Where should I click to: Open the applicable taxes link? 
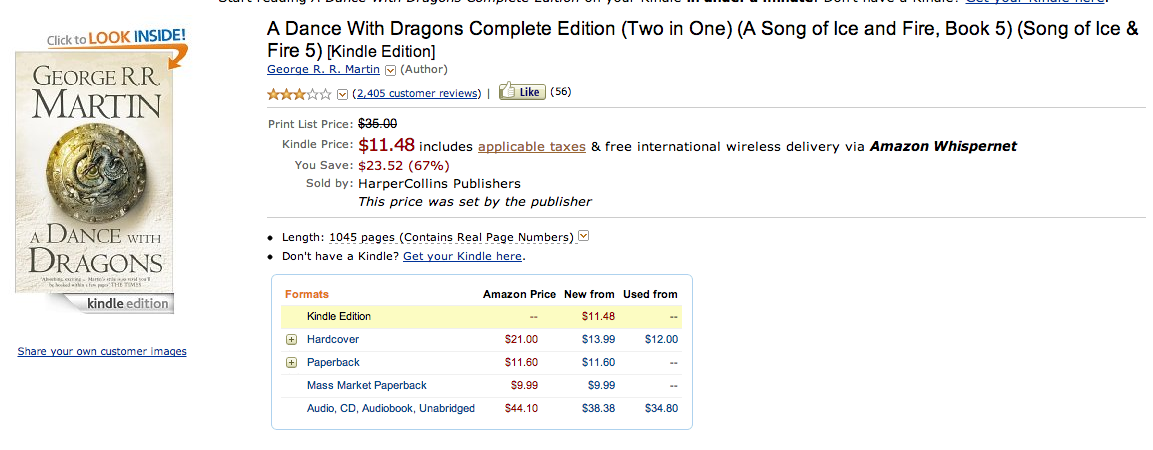pos(532,146)
